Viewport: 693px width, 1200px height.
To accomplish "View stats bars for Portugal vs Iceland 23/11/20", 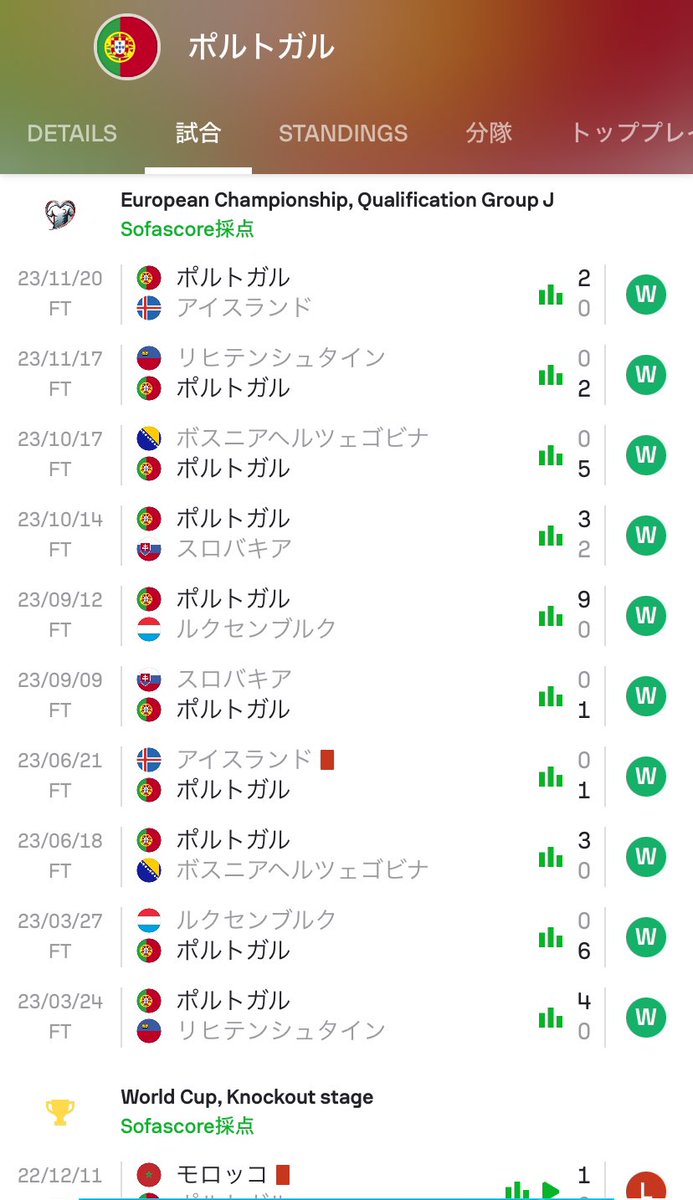I will tap(550, 293).
